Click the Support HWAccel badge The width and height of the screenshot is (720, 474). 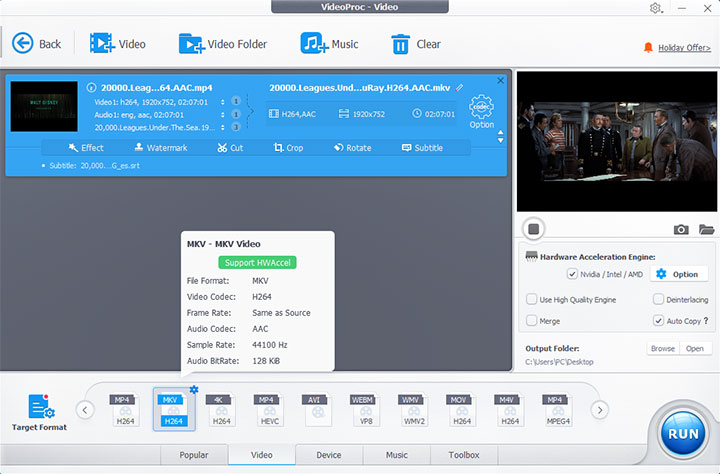coord(257,262)
